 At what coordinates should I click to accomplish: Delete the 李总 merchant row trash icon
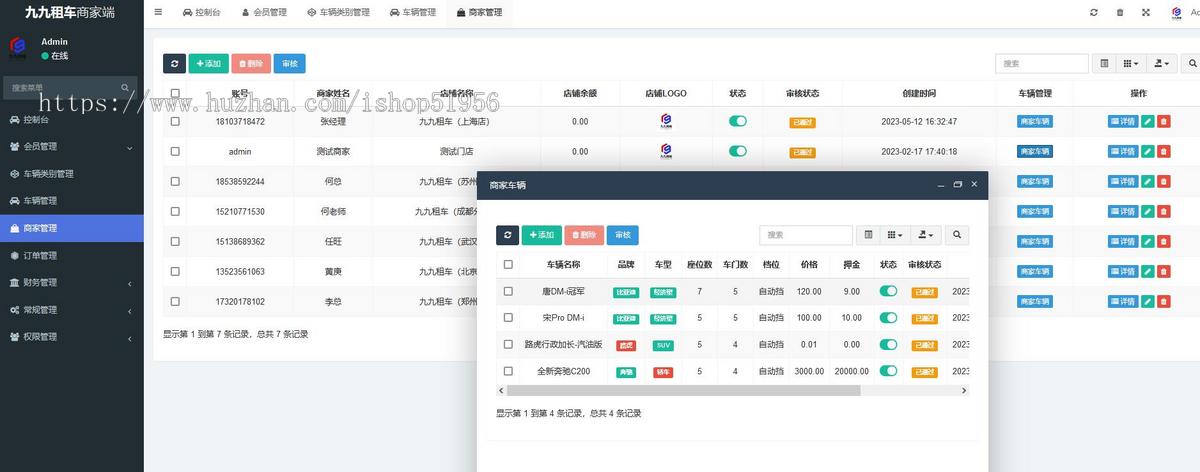[x=1164, y=302]
